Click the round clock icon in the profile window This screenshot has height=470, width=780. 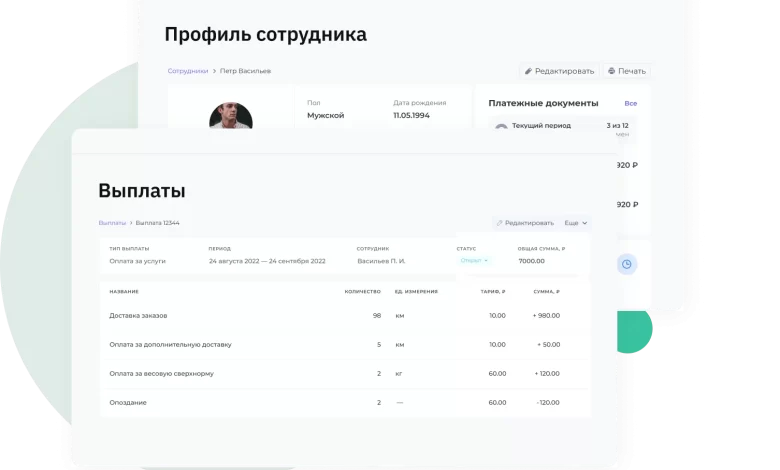pos(627,264)
